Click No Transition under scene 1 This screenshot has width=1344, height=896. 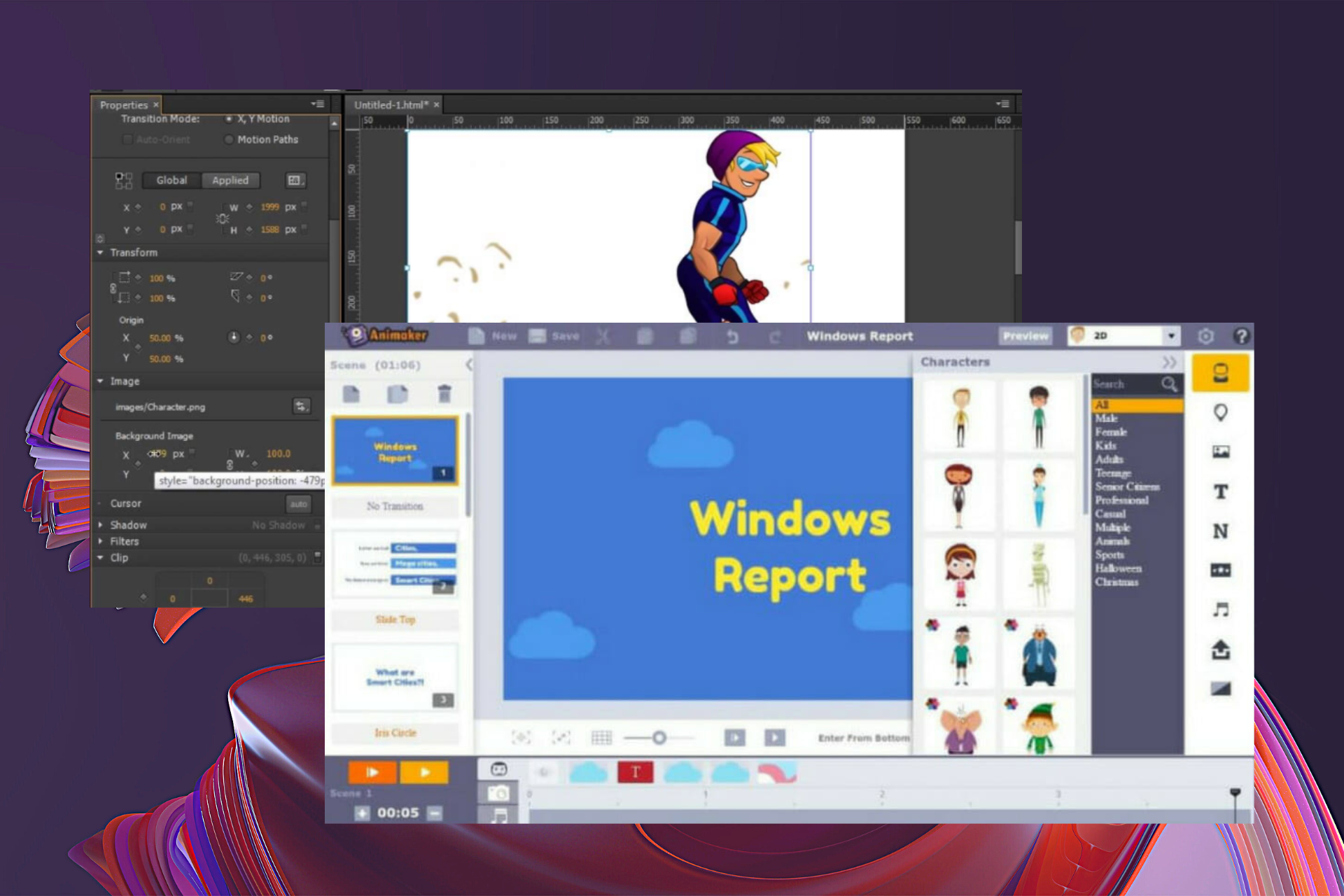point(395,506)
